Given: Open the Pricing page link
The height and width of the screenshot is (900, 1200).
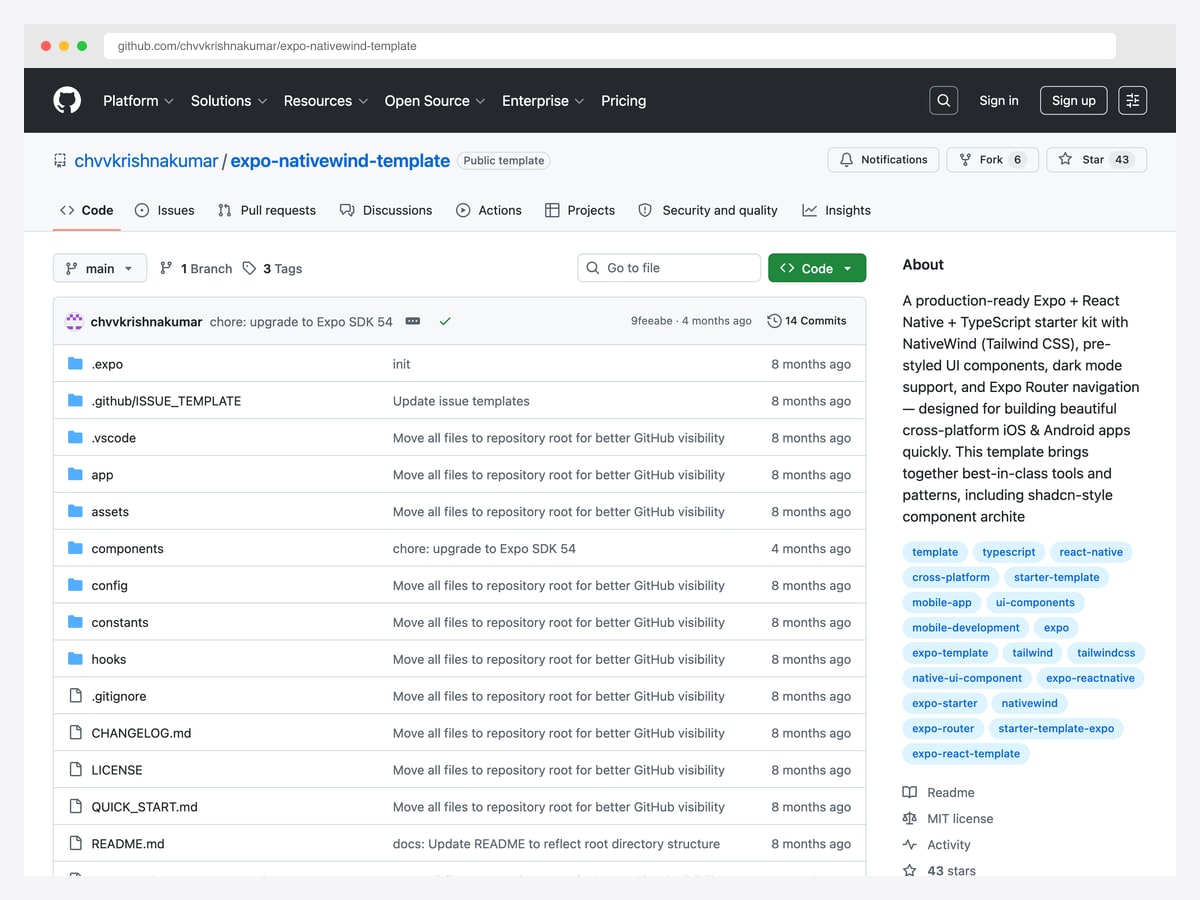Looking at the screenshot, I should 624,101.
